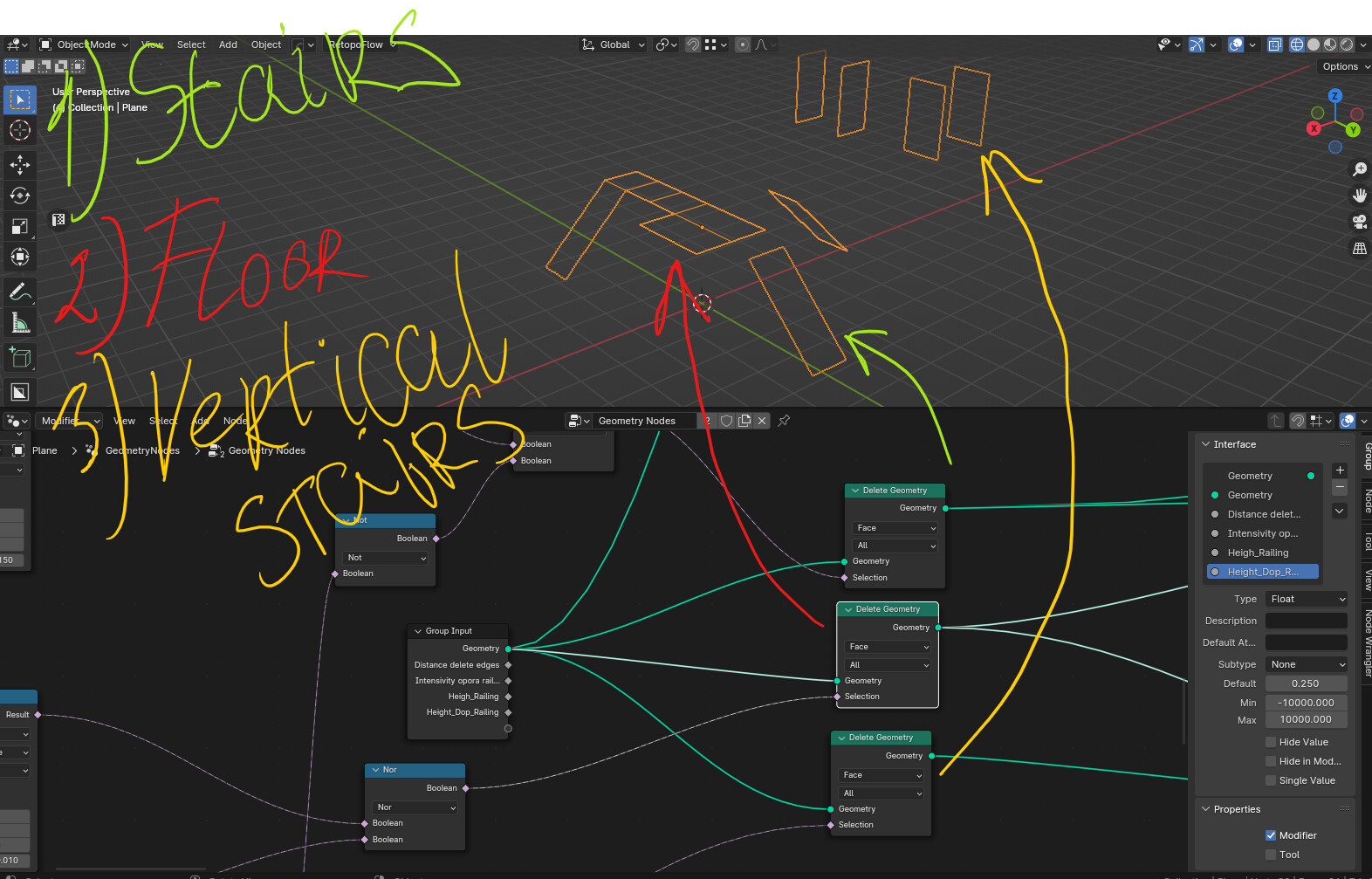This screenshot has height=879, width=1372.
Task: Select Heigh_Railing in interface list
Action: (x=1263, y=553)
